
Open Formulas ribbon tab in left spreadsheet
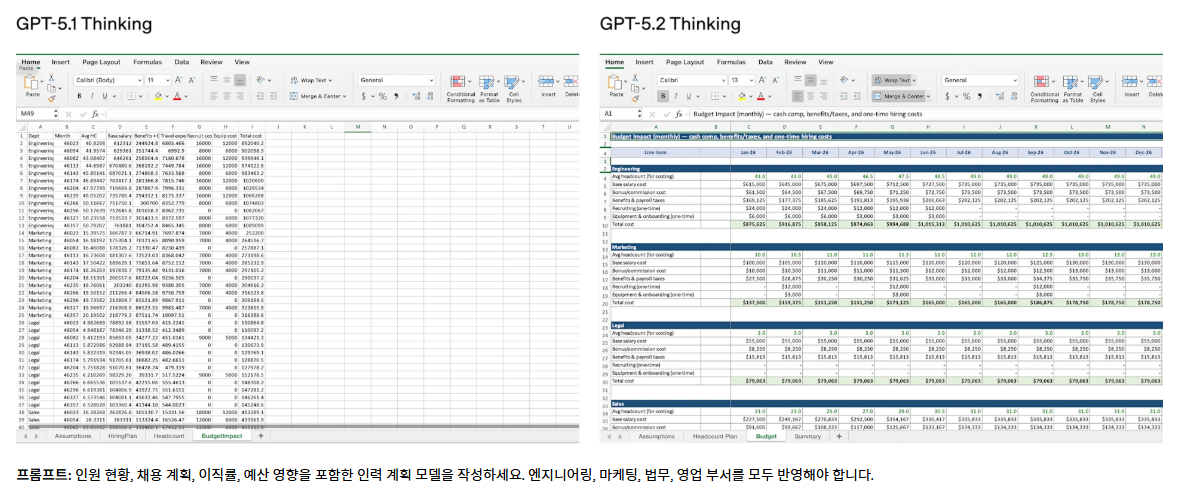click(x=147, y=62)
